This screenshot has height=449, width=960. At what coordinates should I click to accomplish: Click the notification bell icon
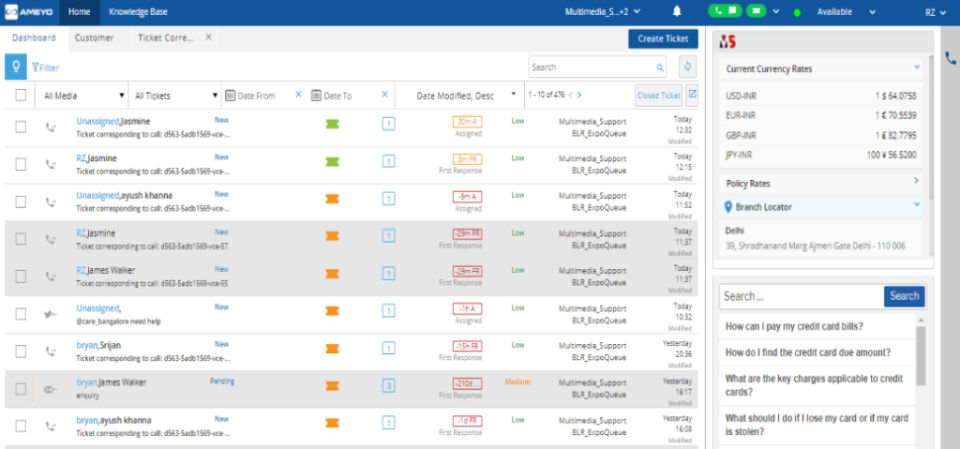pyautogui.click(x=677, y=12)
